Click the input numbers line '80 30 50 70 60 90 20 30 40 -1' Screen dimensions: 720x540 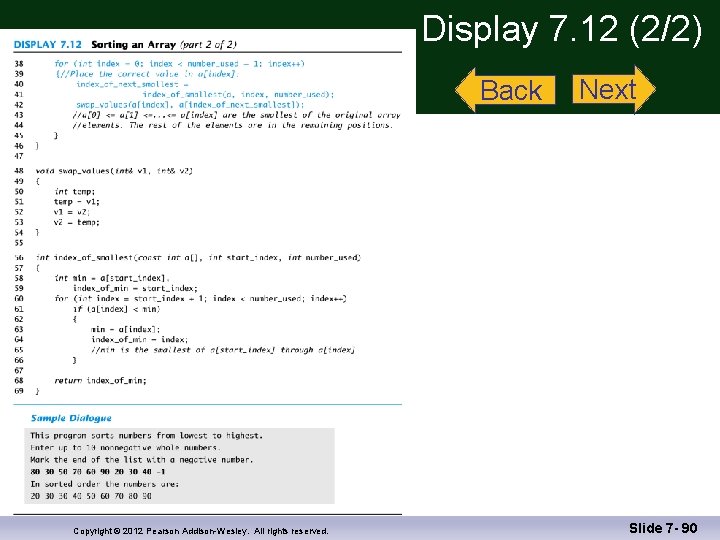point(98,472)
